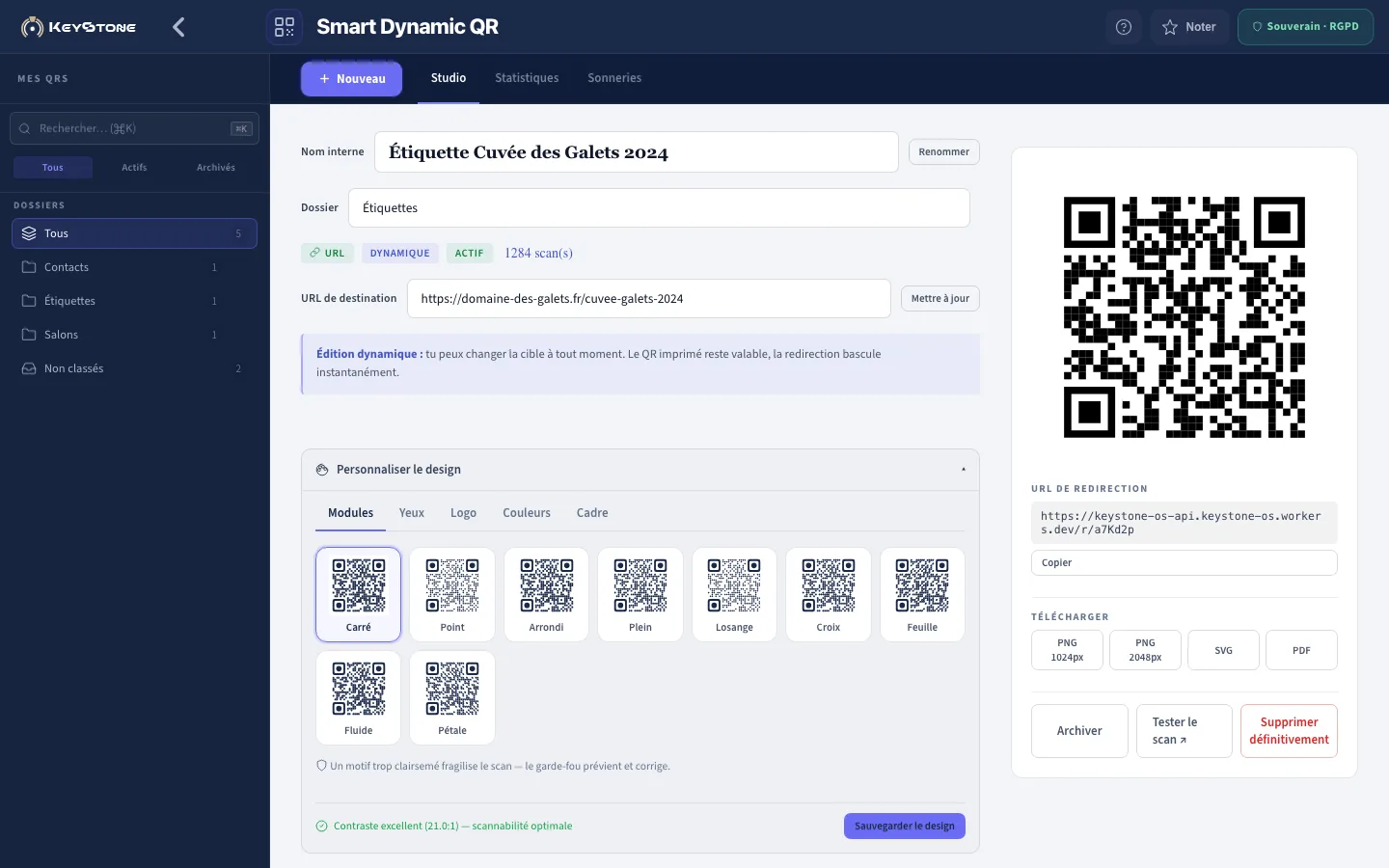Click the Souverain RGPD badge
Screen dimensions: 1389x868
(x=1305, y=27)
